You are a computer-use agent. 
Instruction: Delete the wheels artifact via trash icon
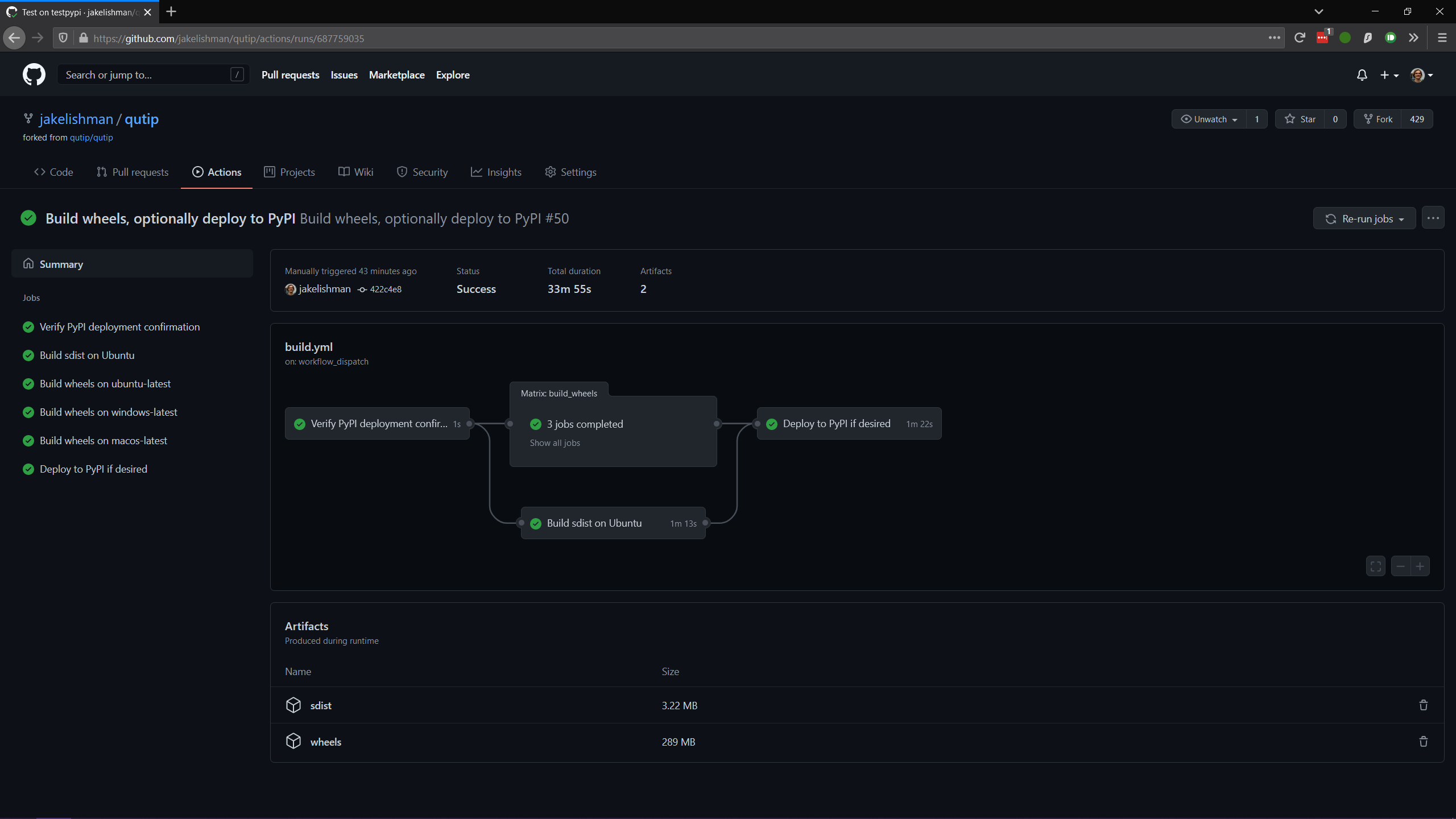1423,742
